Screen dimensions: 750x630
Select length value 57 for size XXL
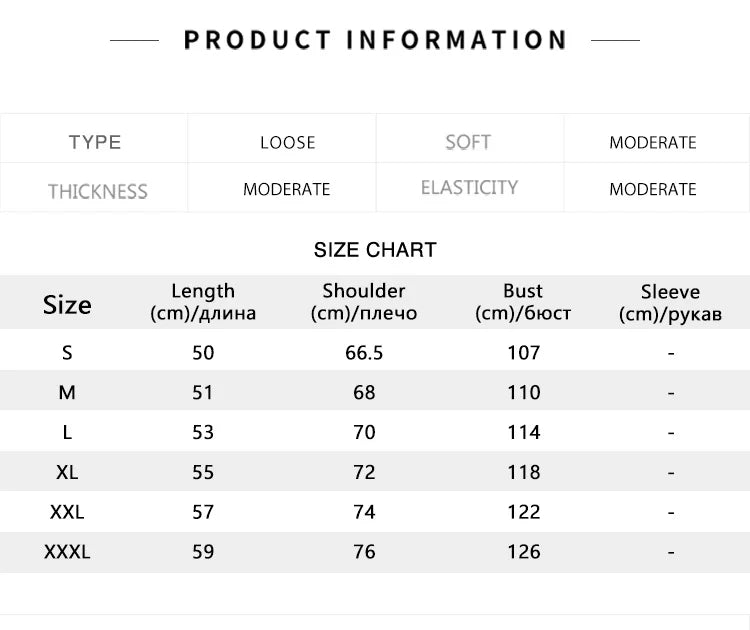203,512
